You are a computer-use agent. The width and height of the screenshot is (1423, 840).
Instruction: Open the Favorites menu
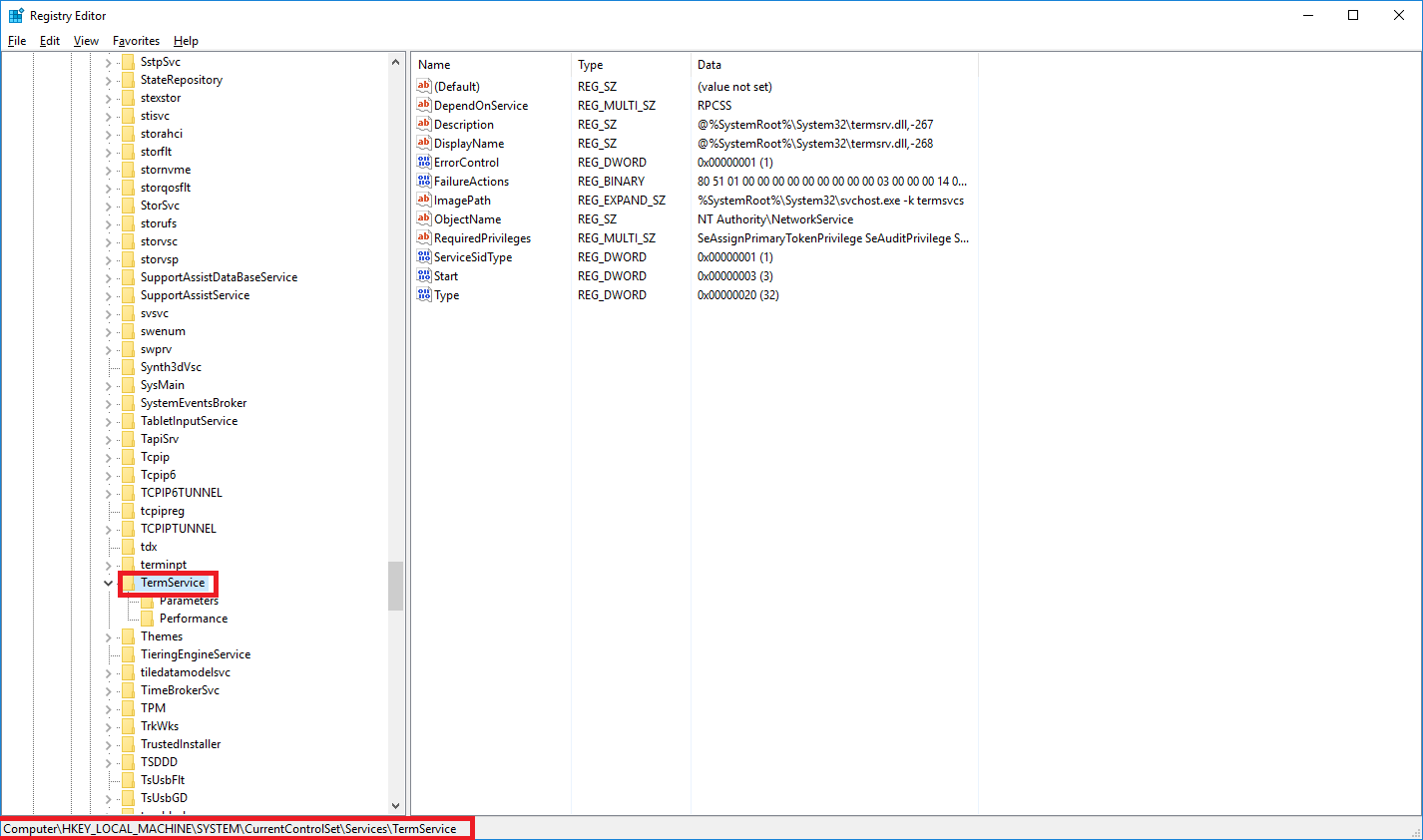[137, 41]
